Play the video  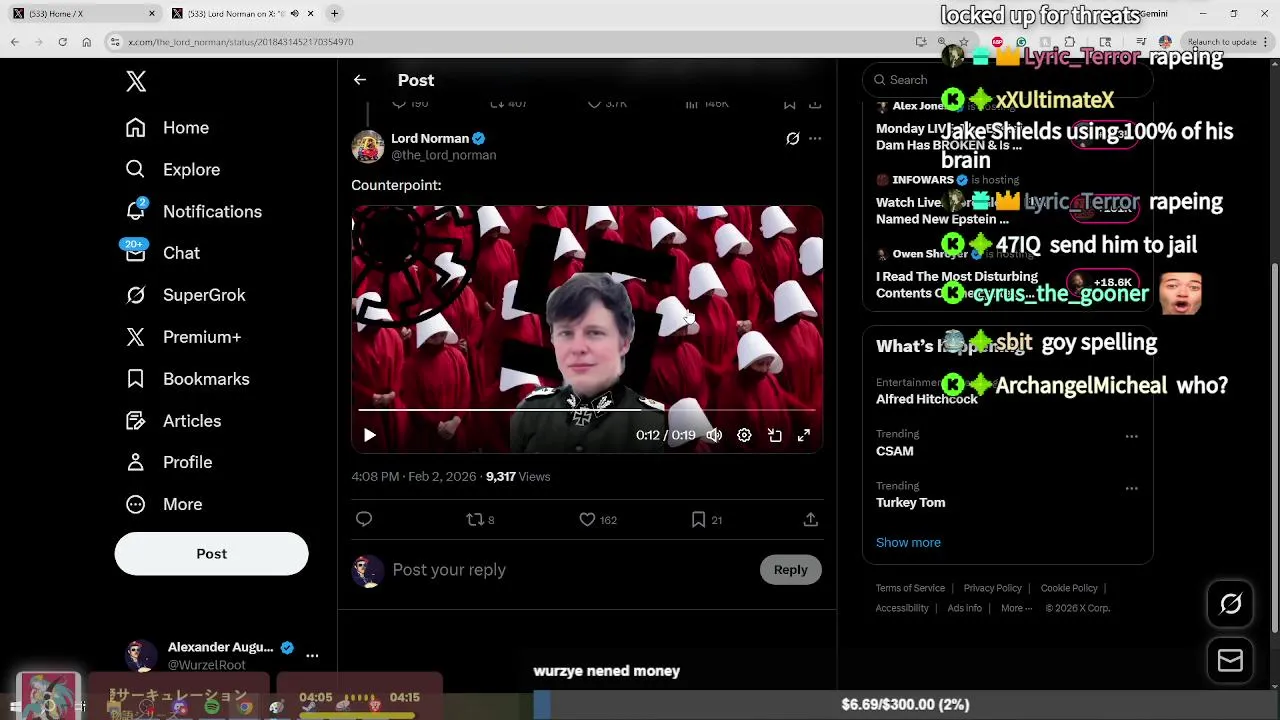369,435
